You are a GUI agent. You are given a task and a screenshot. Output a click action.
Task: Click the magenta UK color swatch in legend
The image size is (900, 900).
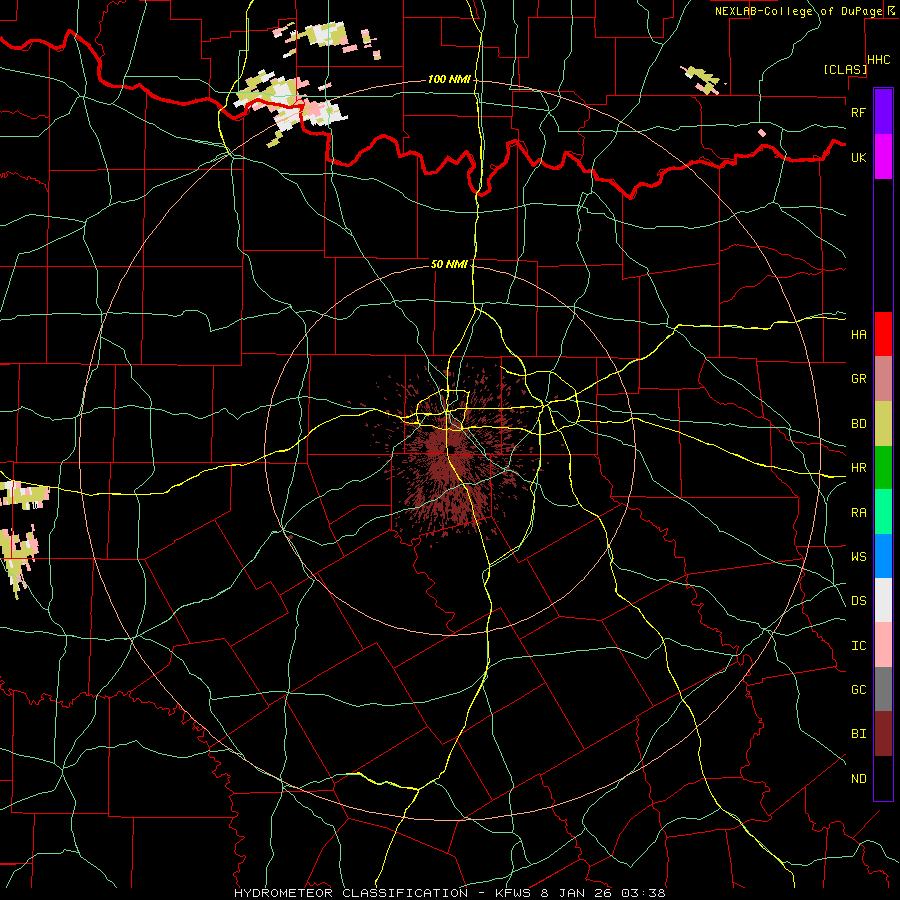click(883, 157)
